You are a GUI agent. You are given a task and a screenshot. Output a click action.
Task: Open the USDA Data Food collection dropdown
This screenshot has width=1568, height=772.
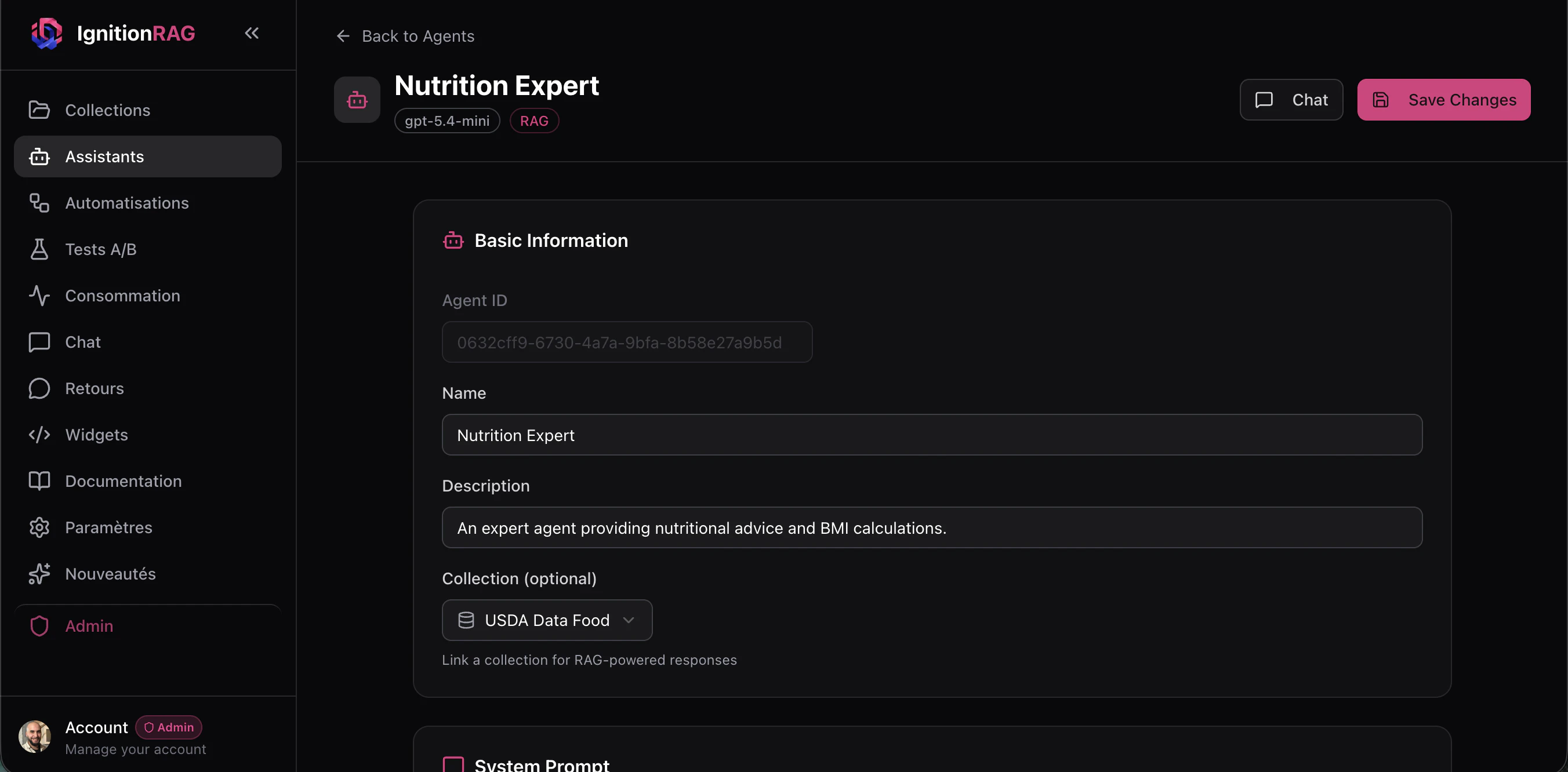tap(546, 620)
